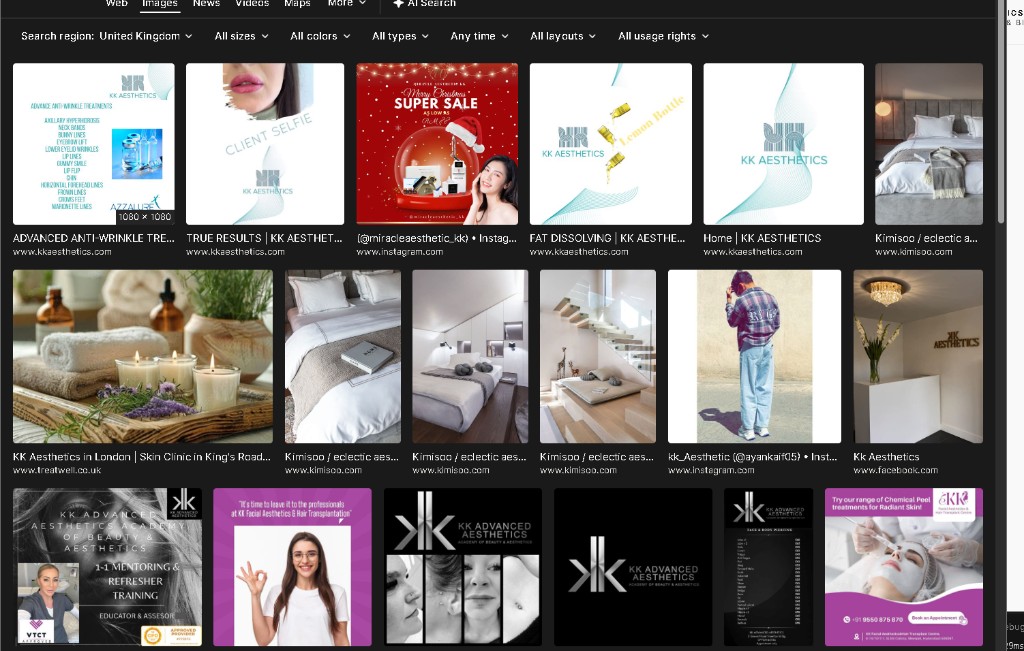Click the Home | KK AESTHETICS title
This screenshot has width=1024, height=651.
pos(762,238)
